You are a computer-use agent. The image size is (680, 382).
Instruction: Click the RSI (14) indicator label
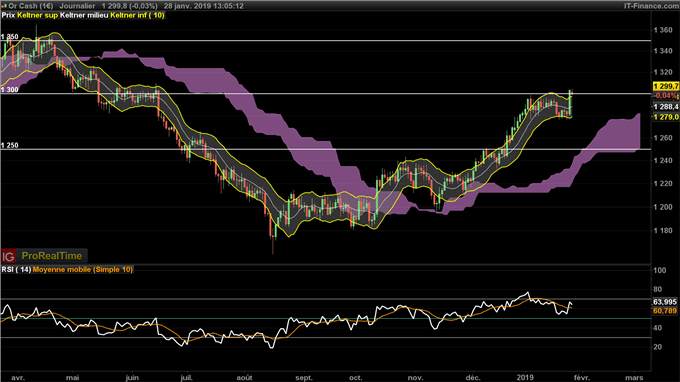coord(16,270)
